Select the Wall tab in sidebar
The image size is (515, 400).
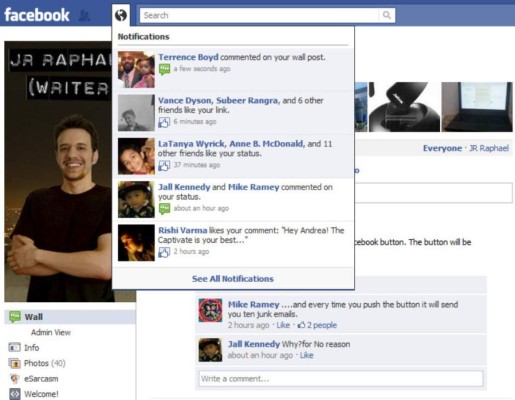click(70, 317)
